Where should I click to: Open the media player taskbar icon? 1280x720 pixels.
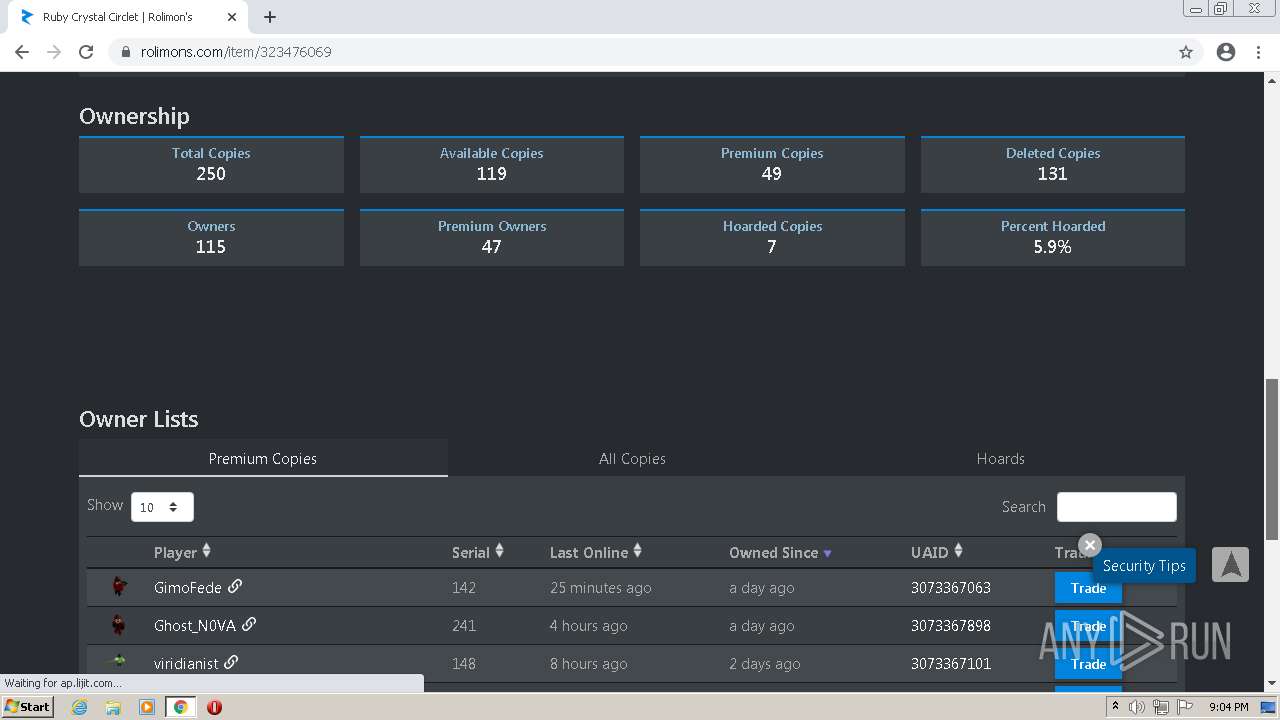(x=146, y=707)
